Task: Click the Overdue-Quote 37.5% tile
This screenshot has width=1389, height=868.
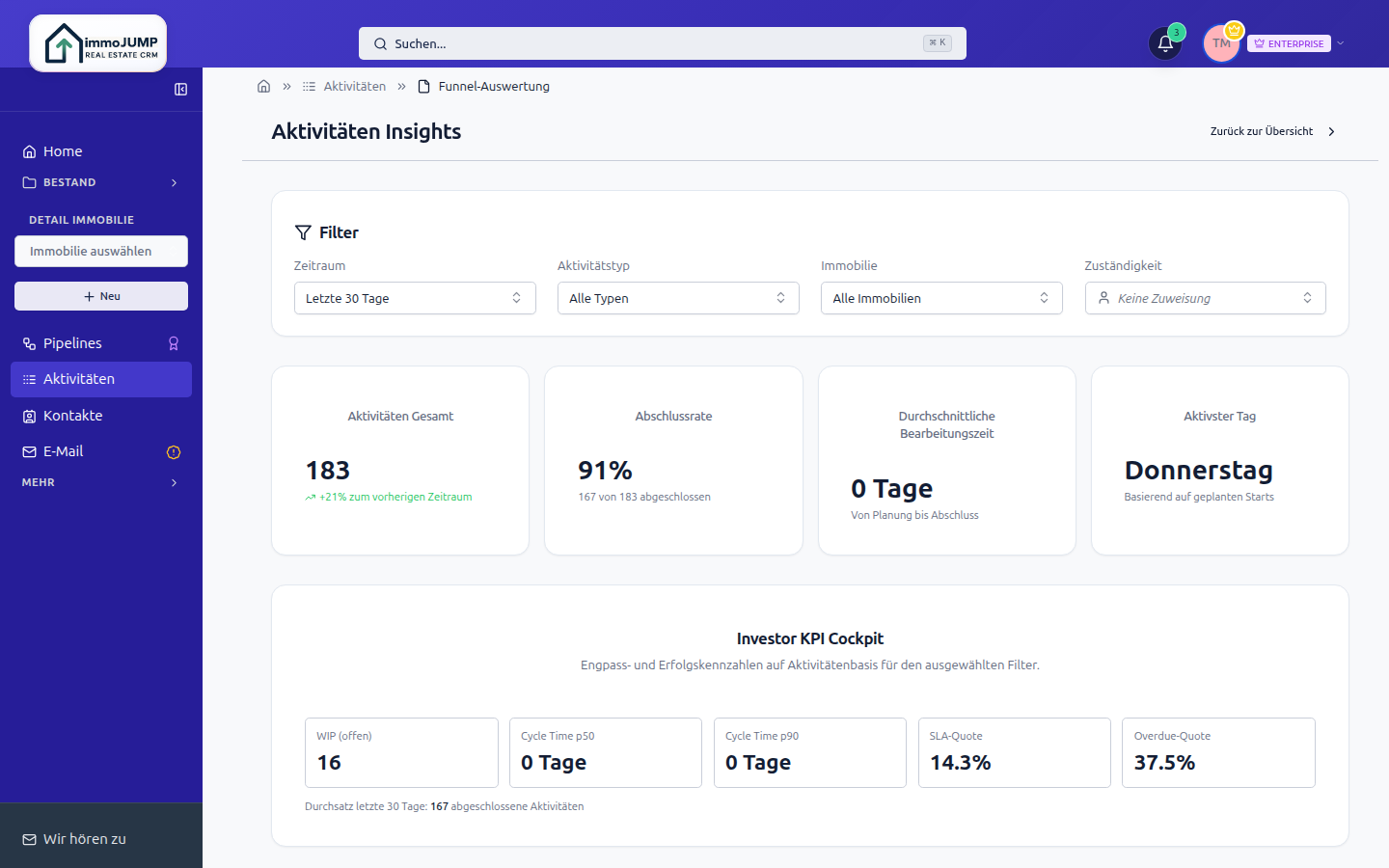Action: pos(1218,752)
